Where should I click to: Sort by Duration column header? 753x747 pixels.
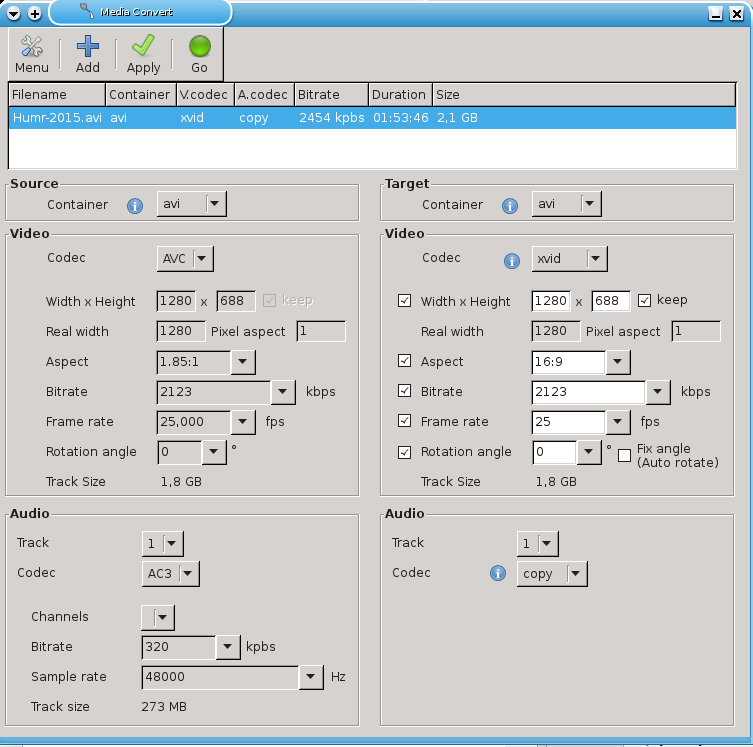[401, 95]
